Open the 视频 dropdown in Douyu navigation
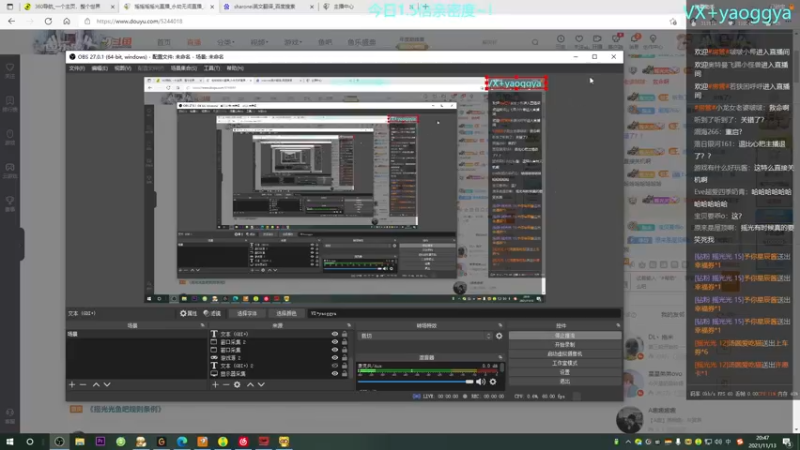This screenshot has height=450, width=800. 259,42
